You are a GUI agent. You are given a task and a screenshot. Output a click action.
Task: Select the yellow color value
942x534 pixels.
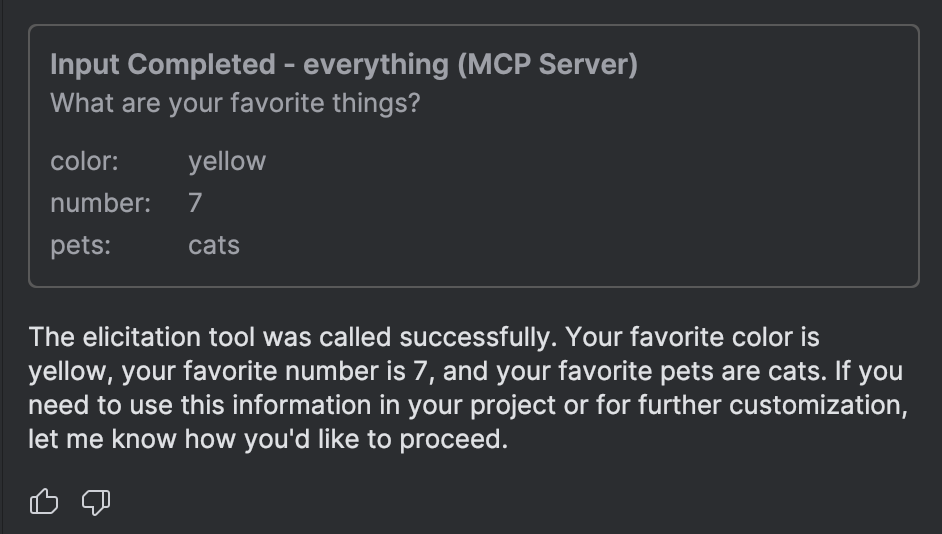point(227,161)
